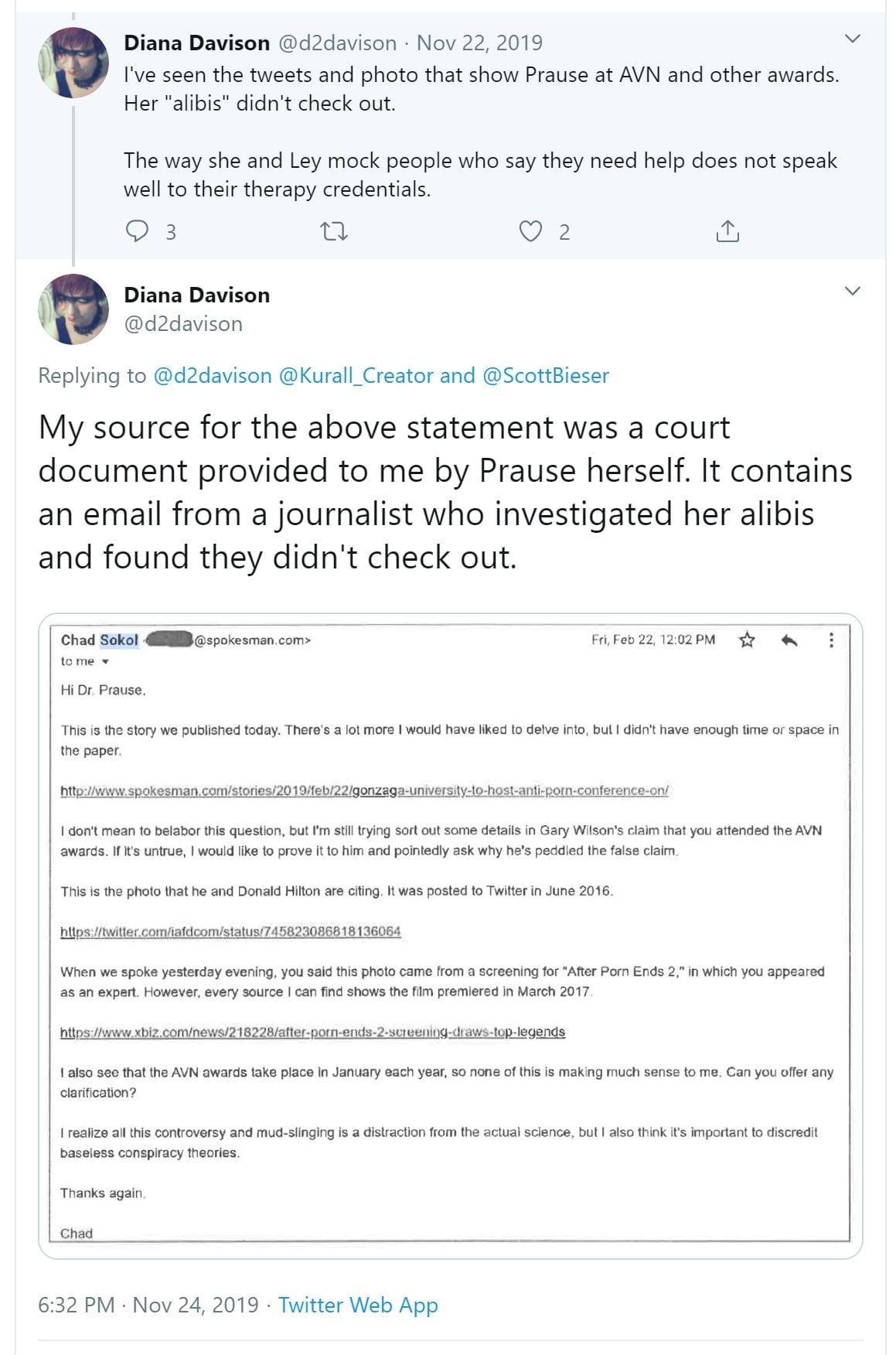
Task: Click the Nov 22, 2019 tweet date
Action: (x=479, y=43)
